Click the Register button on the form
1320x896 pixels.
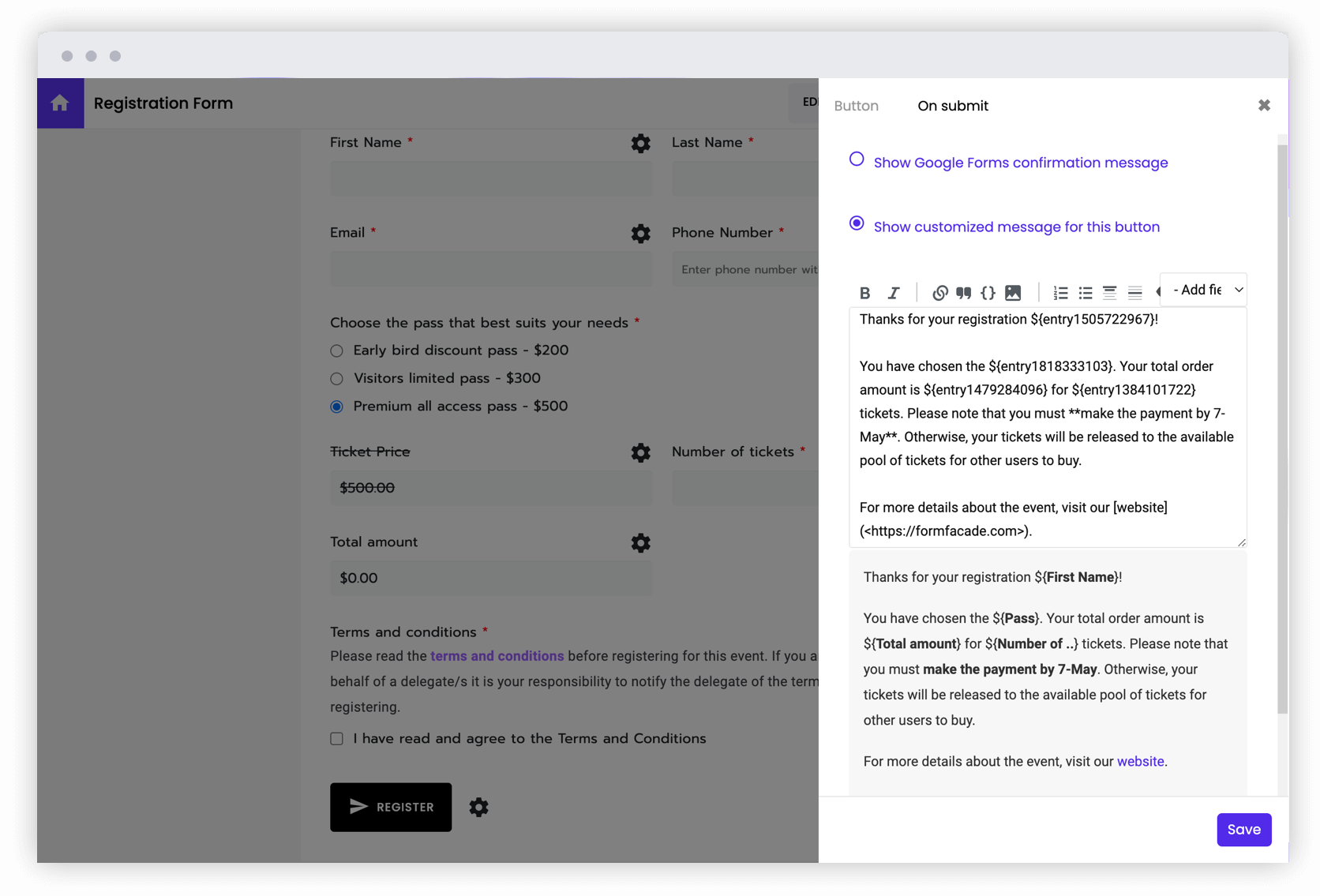[390, 807]
